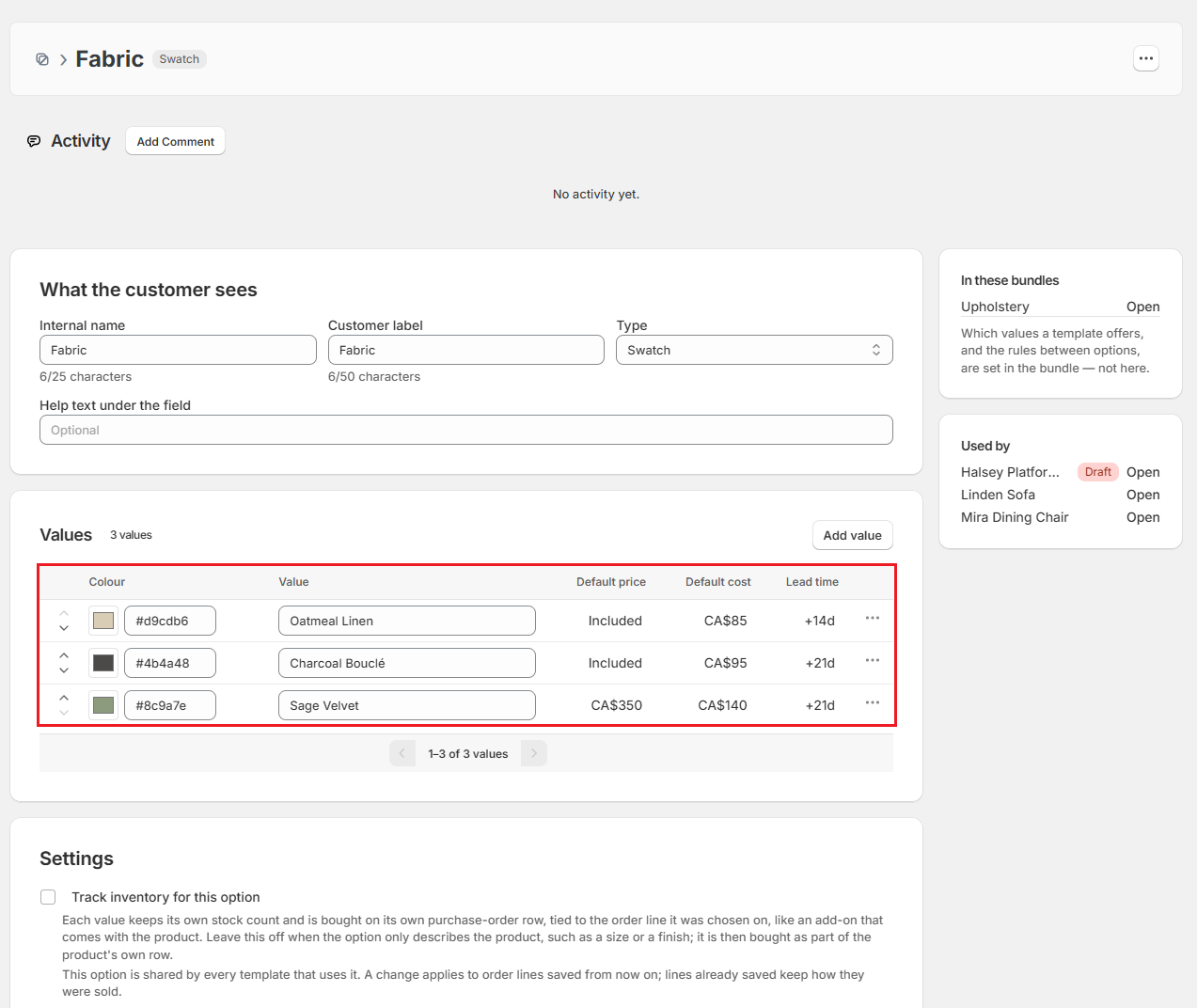Click the Add Comment button
Screen dimensions: 1197x1008
pyautogui.click(x=175, y=141)
